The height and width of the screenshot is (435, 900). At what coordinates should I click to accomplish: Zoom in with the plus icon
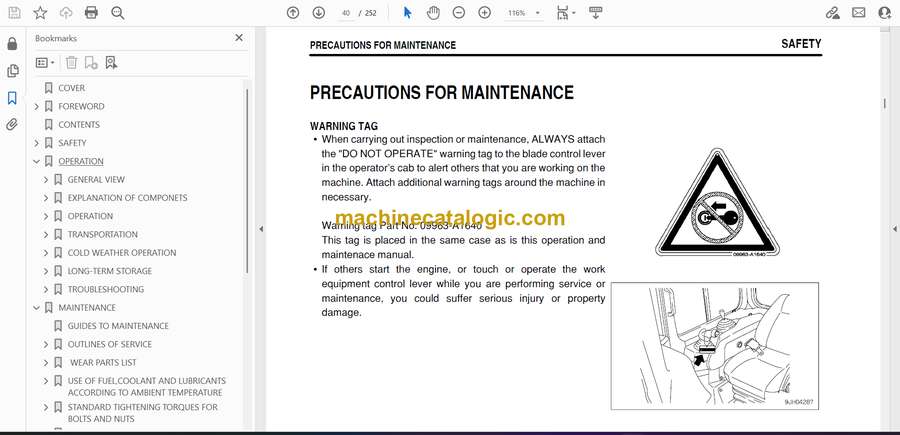(484, 13)
